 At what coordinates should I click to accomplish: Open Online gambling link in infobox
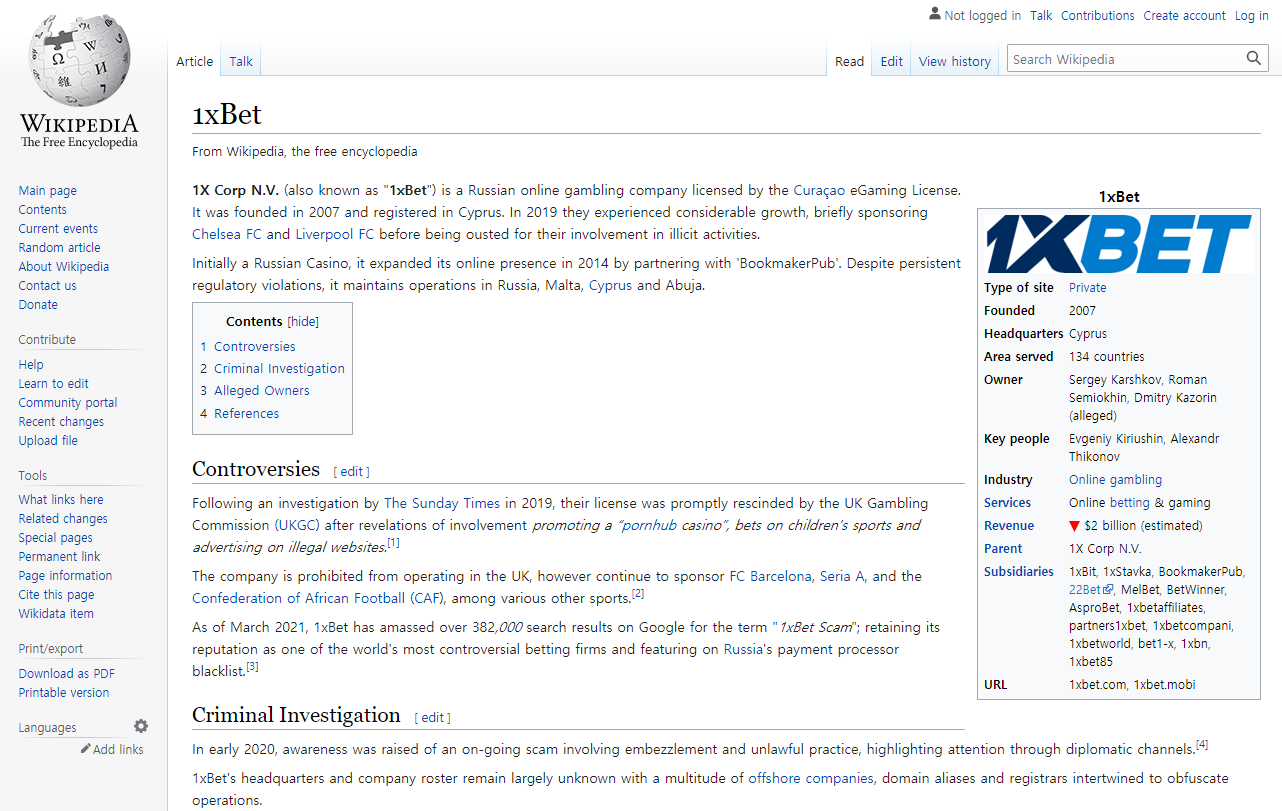pyautogui.click(x=1116, y=480)
